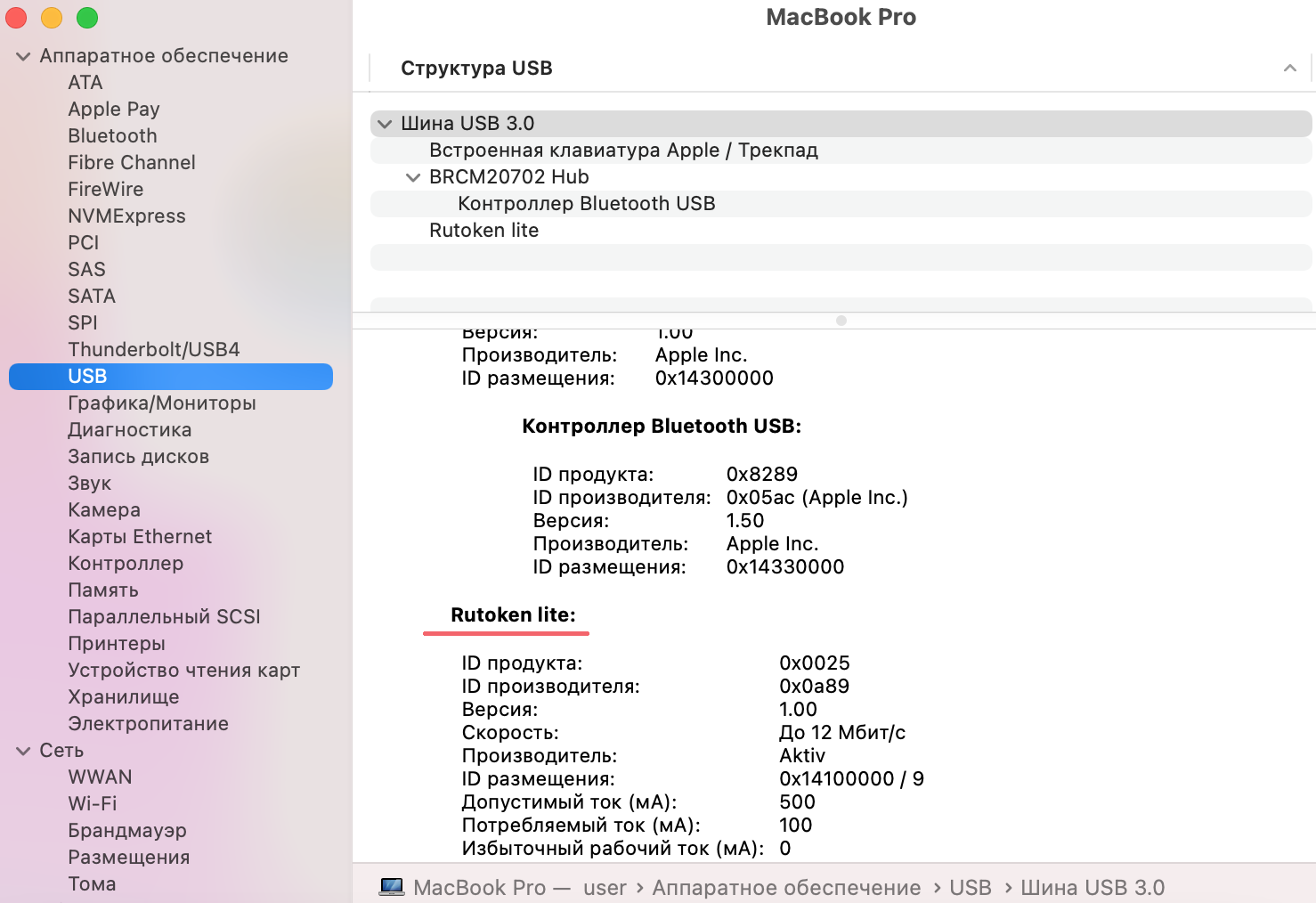Select Карты Ethernet in the sidebar
Screen dimensions: 1316x903
[140, 537]
